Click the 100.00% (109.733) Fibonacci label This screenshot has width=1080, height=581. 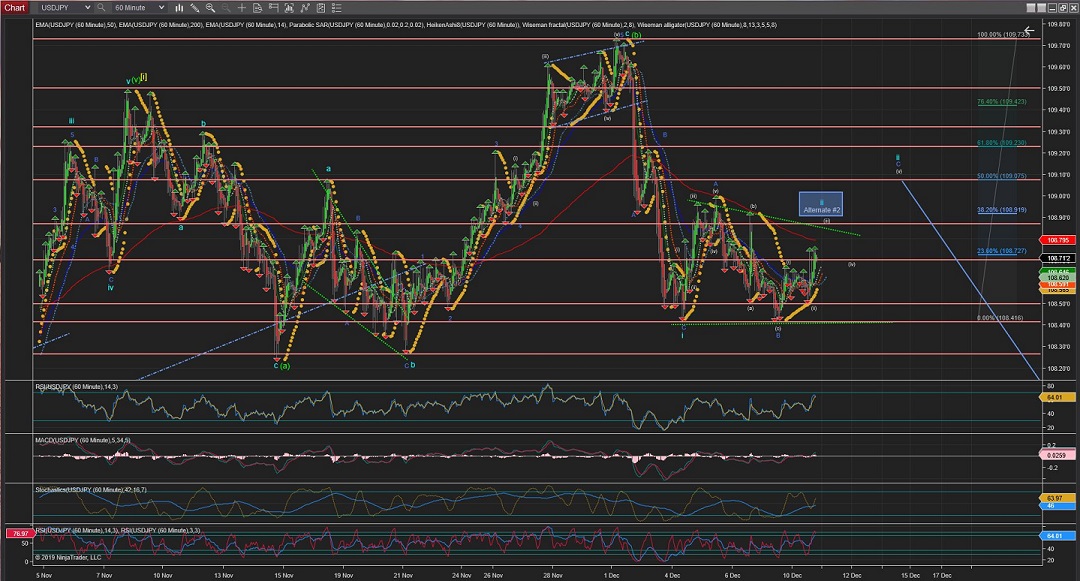1004,34
